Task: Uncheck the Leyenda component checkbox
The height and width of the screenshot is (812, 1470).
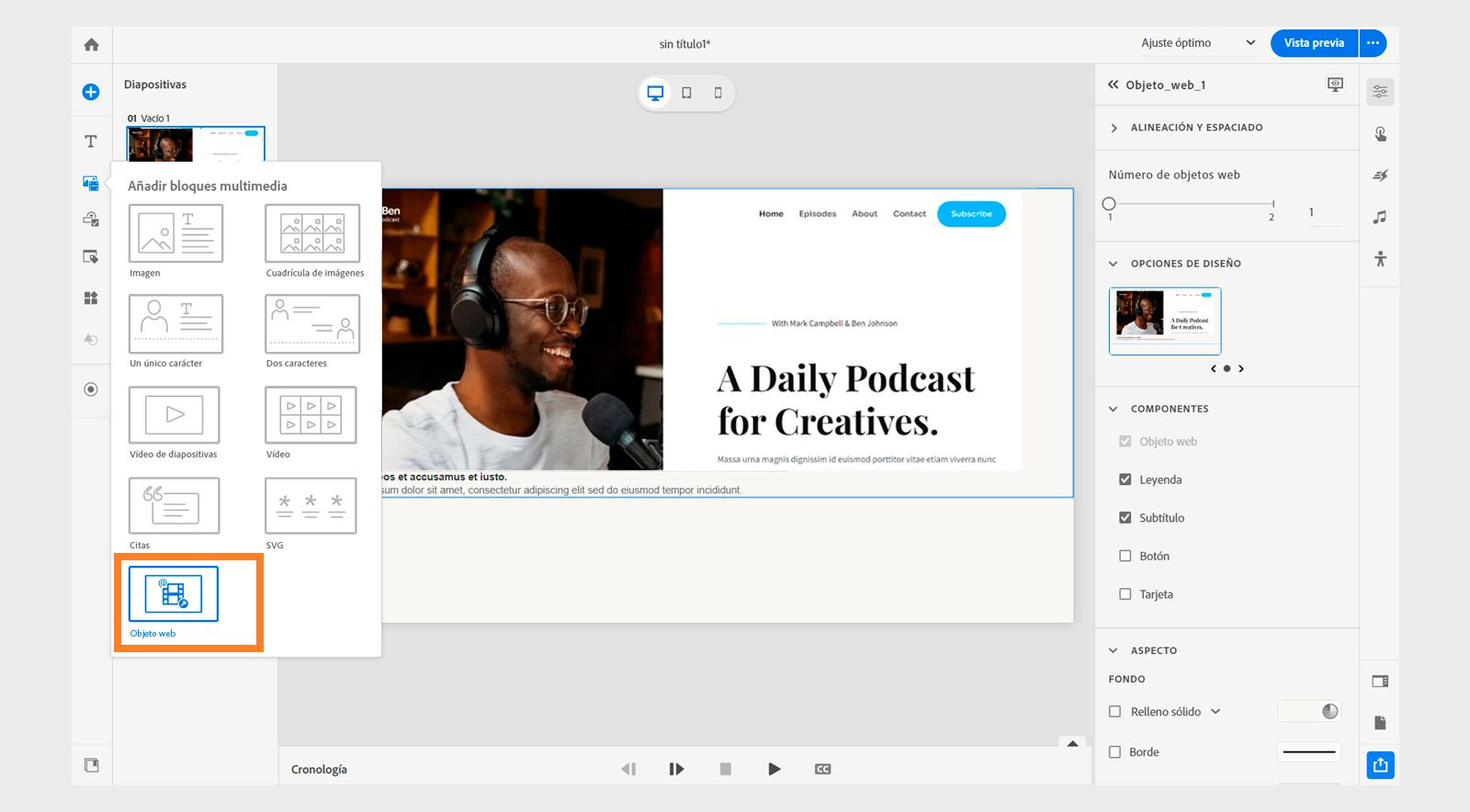Action: tap(1125, 479)
